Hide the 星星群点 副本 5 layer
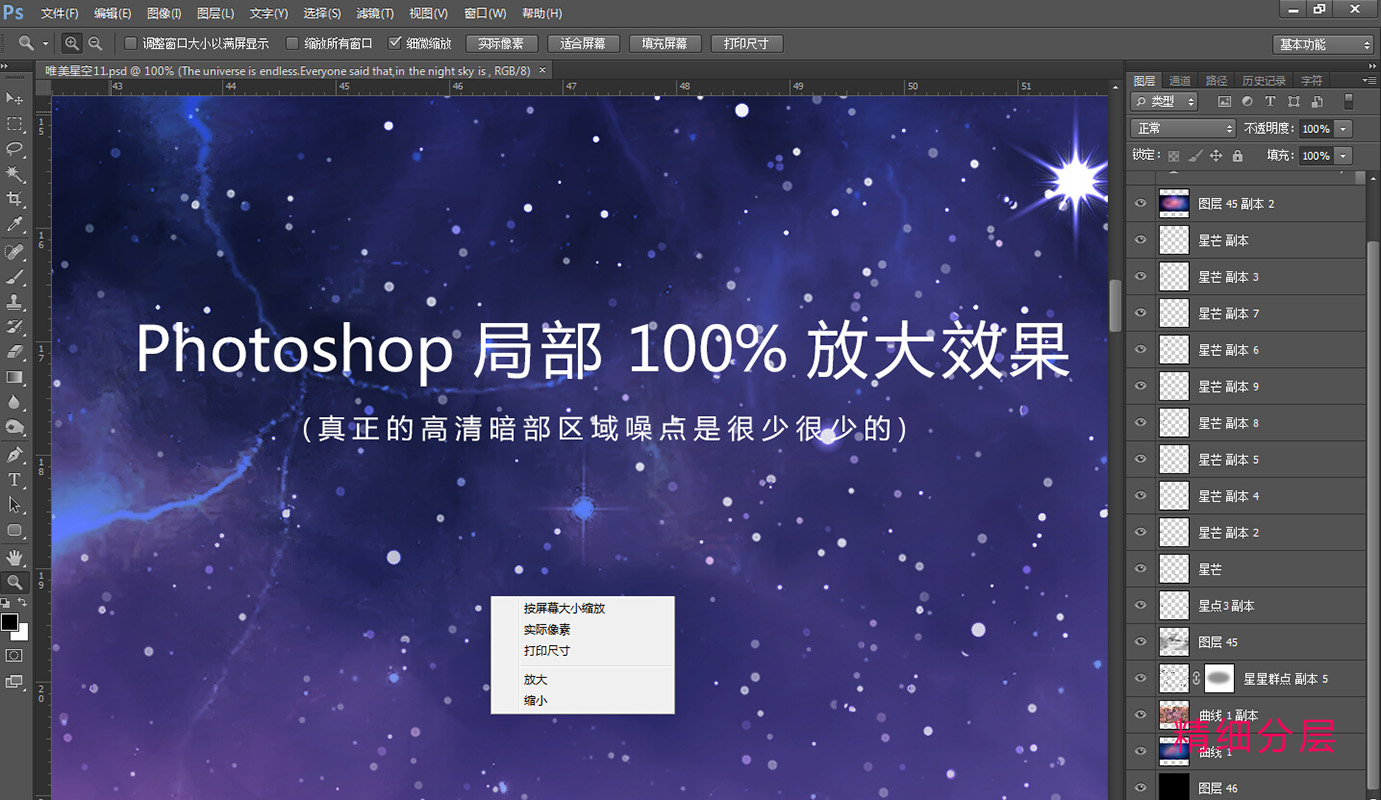 tap(1140, 678)
